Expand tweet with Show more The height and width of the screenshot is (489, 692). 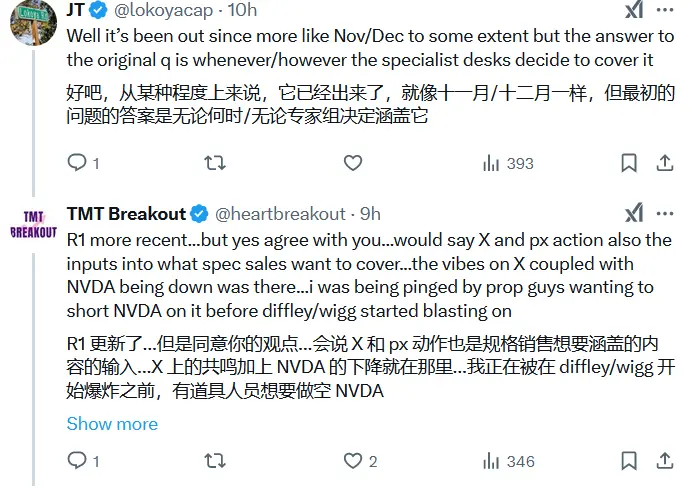tap(112, 423)
